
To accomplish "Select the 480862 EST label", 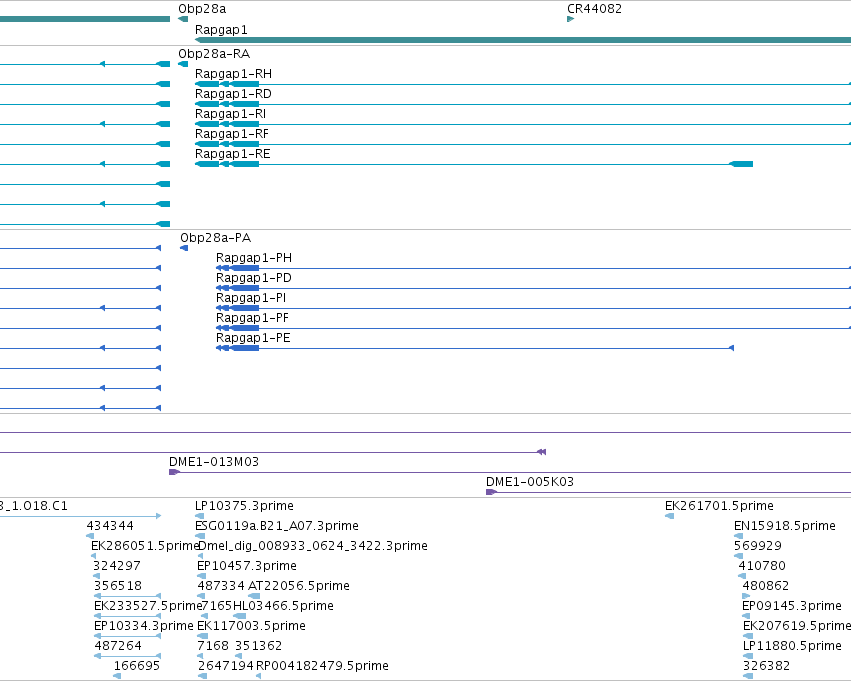I will click(x=766, y=586).
